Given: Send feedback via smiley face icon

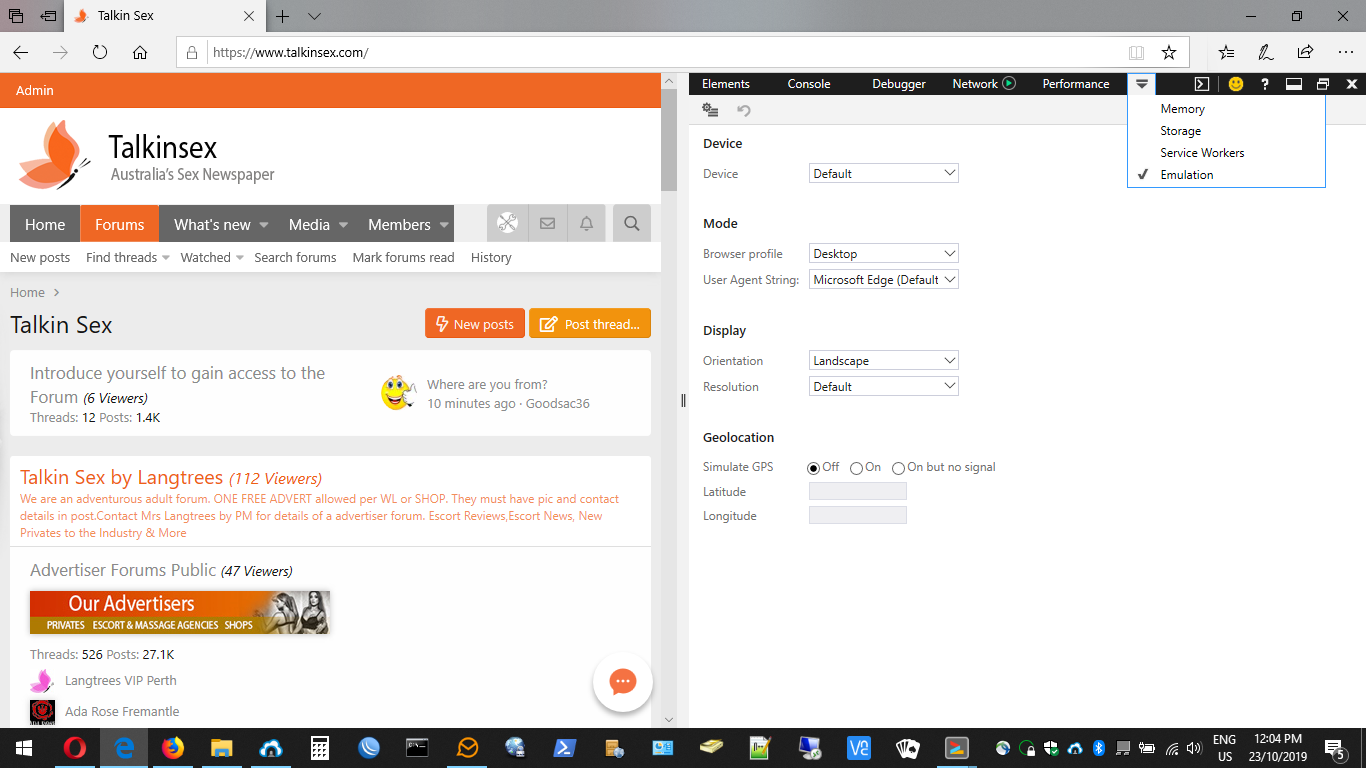Looking at the screenshot, I should (1236, 84).
